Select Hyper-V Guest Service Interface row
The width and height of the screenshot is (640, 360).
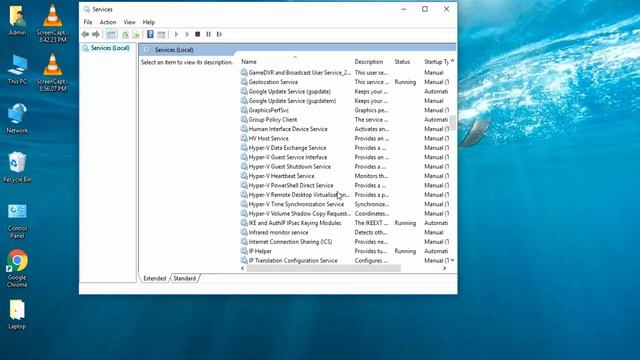point(345,157)
